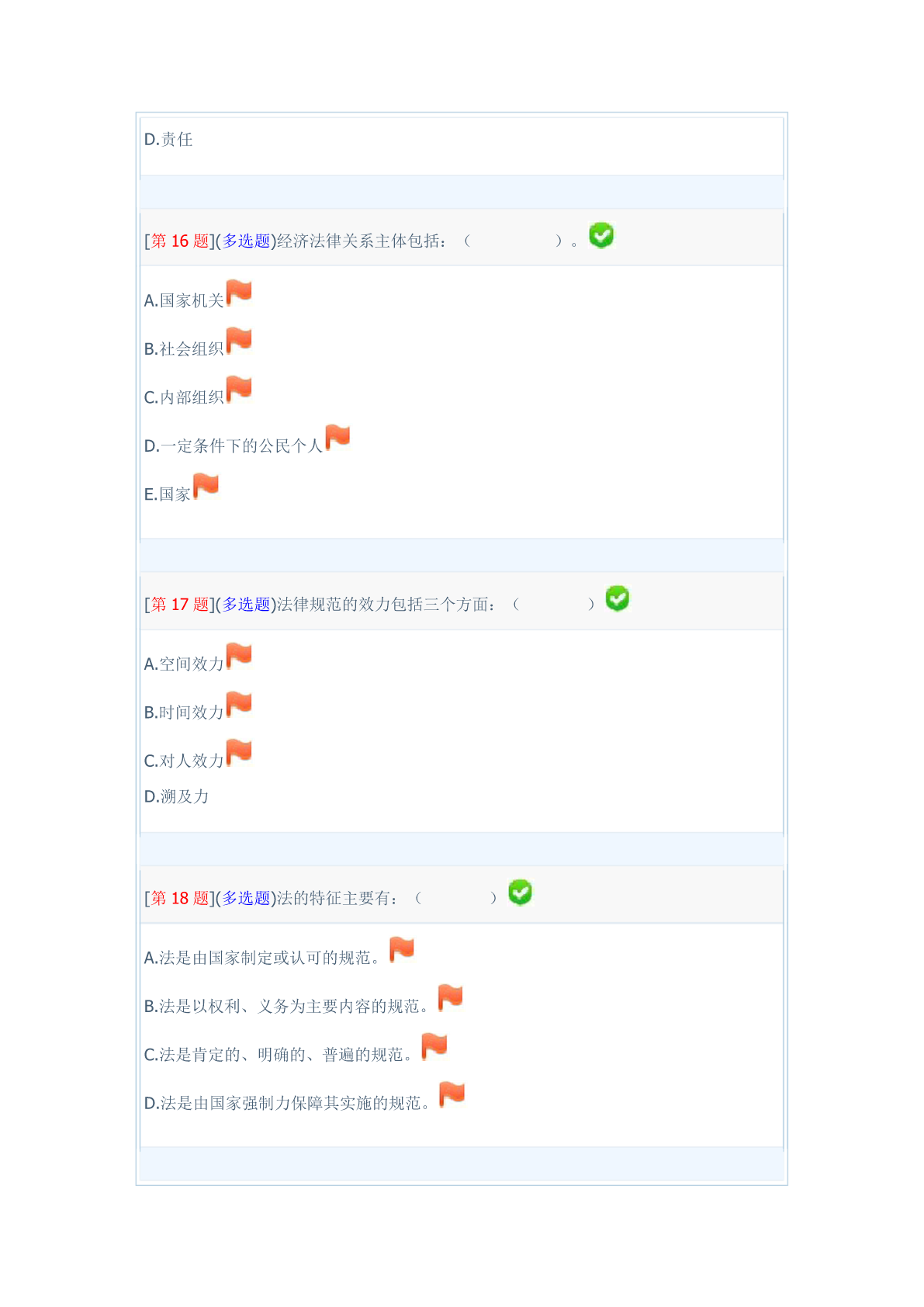
Task: Click the green checkmark on question 18
Action: [520, 893]
